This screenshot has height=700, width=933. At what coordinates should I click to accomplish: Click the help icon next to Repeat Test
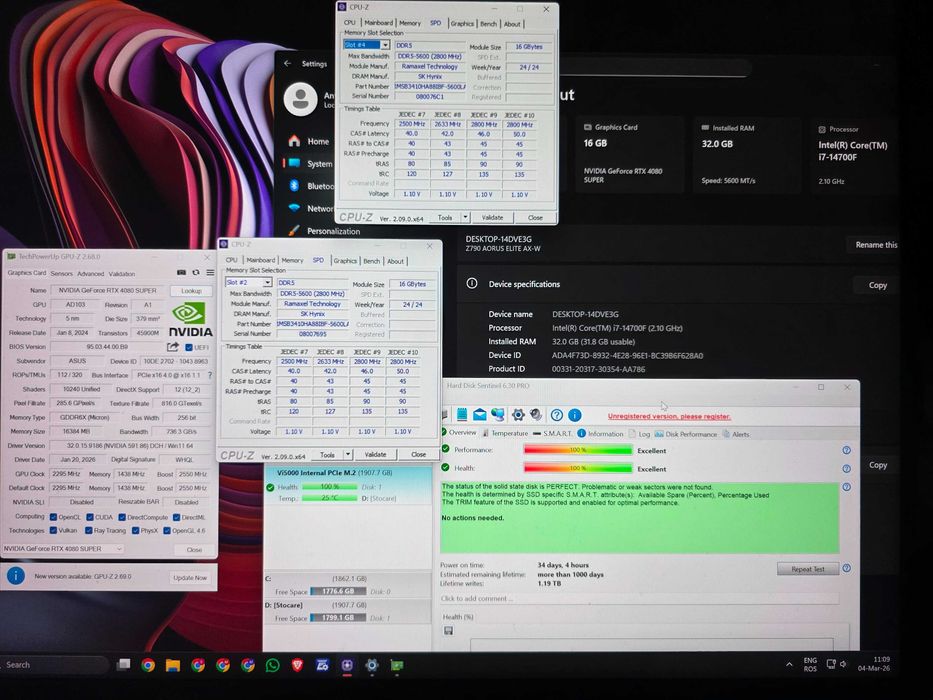[x=847, y=568]
